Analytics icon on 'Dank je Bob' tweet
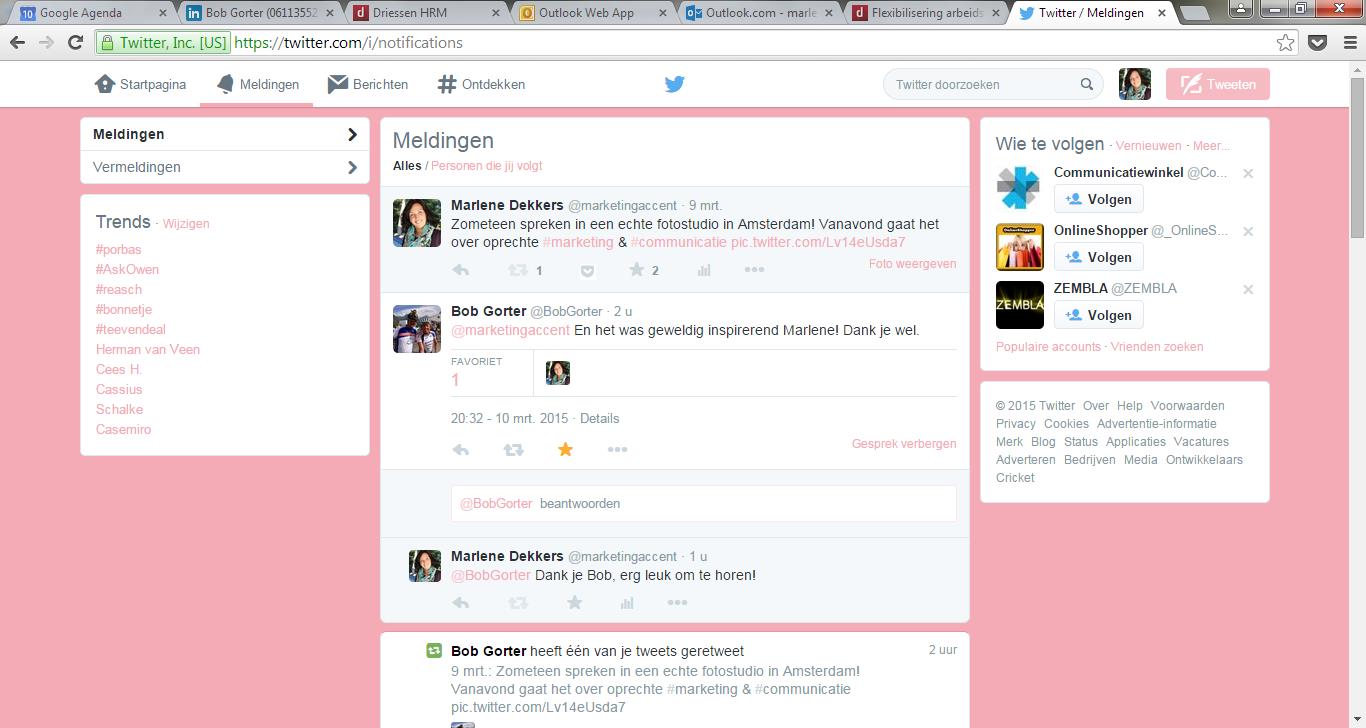 pos(627,602)
